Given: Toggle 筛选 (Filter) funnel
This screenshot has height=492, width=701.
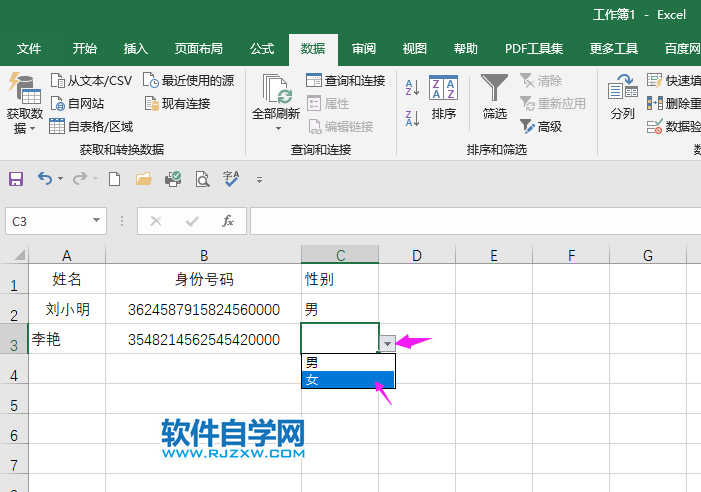Looking at the screenshot, I should pos(494,98).
